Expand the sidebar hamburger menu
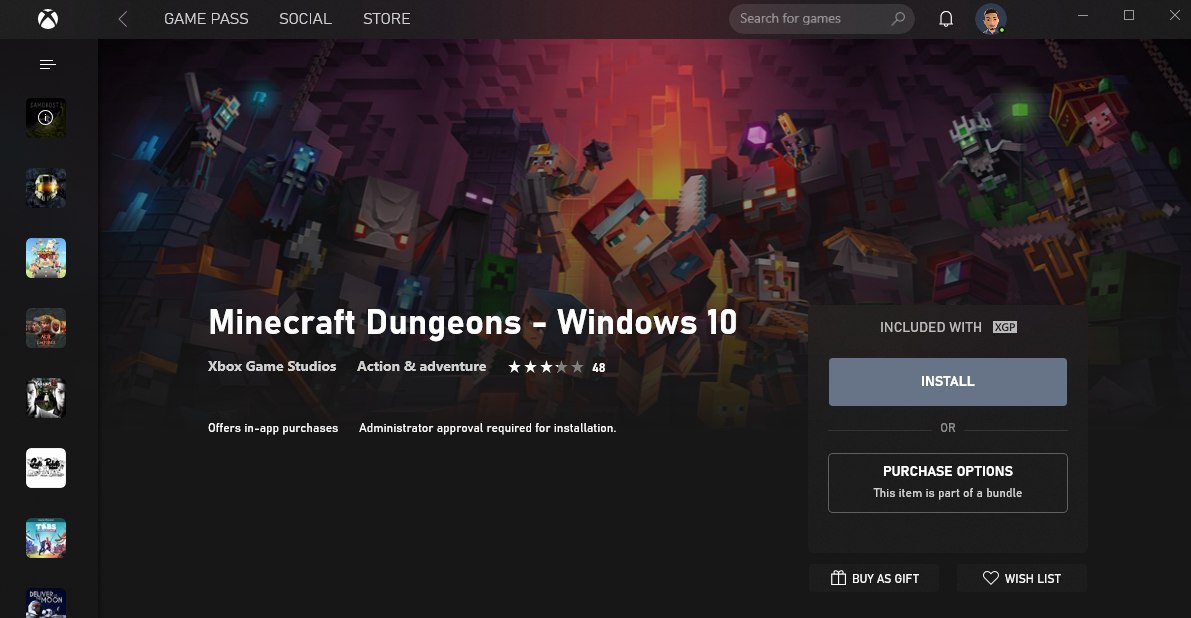The height and width of the screenshot is (618, 1191). pos(47,65)
